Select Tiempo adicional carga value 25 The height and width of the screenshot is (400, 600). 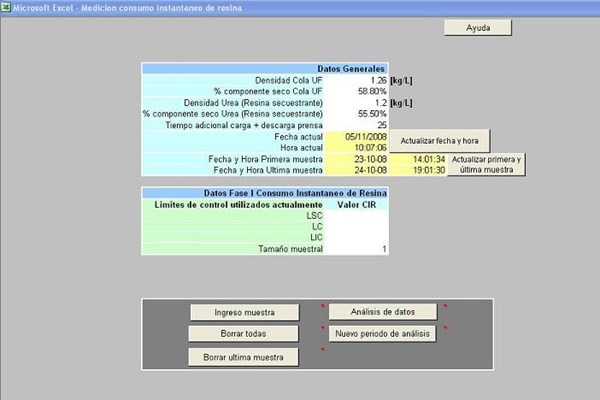point(356,125)
